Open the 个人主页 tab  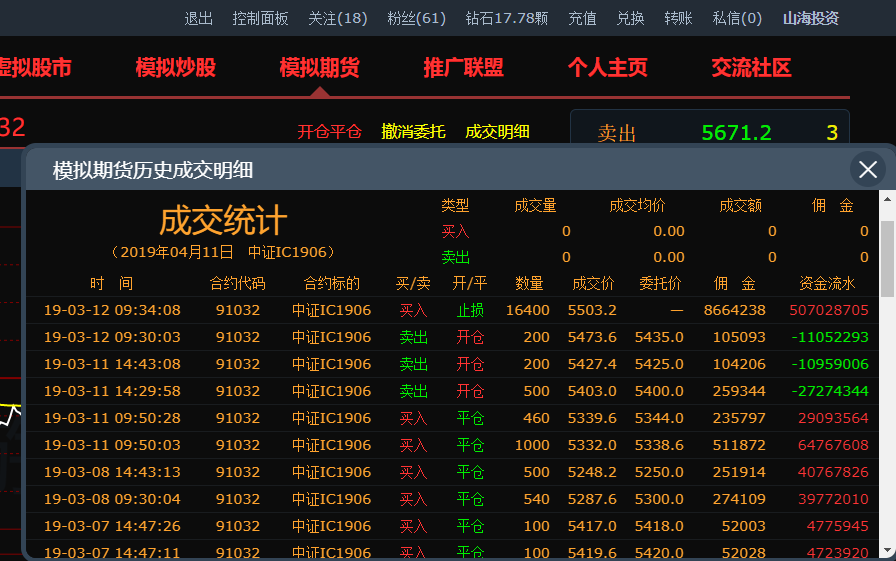(608, 68)
